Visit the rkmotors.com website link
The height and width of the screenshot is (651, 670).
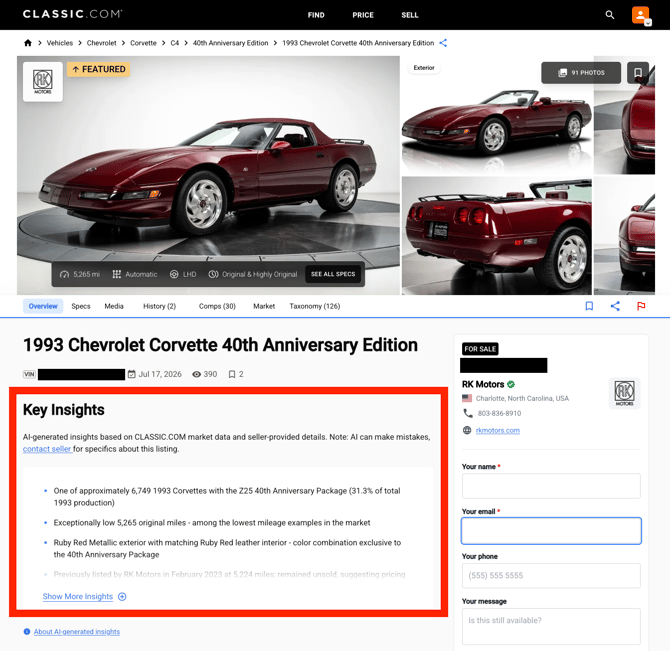click(x=498, y=430)
